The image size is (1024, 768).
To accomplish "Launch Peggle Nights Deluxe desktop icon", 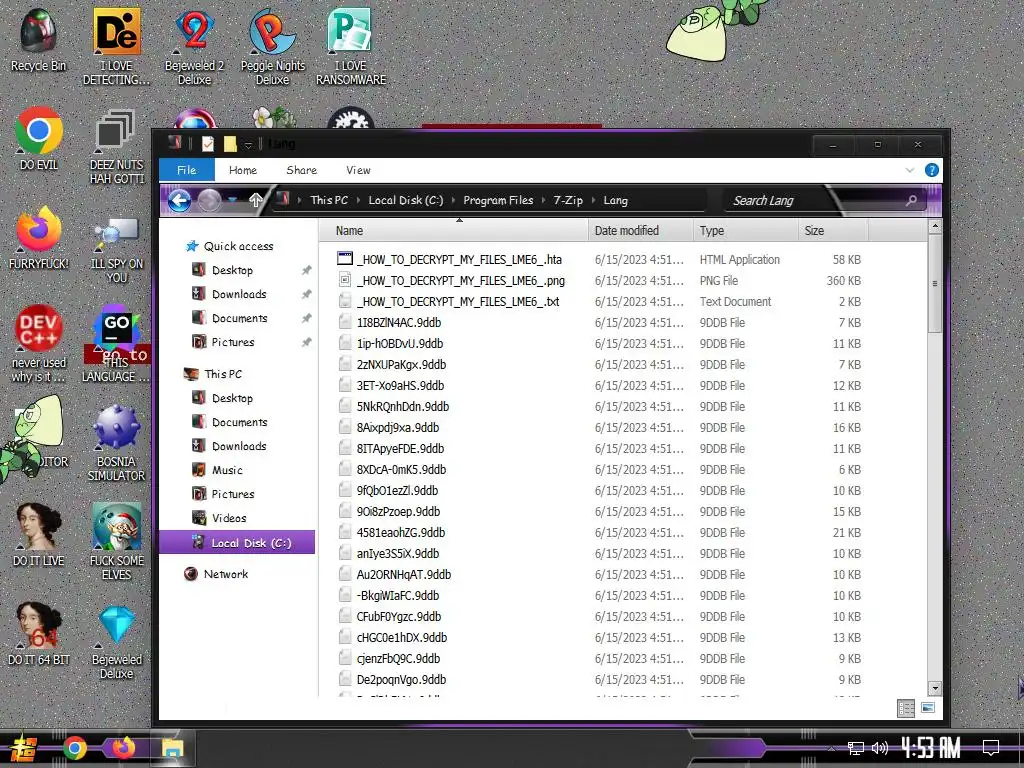I will point(272,46).
